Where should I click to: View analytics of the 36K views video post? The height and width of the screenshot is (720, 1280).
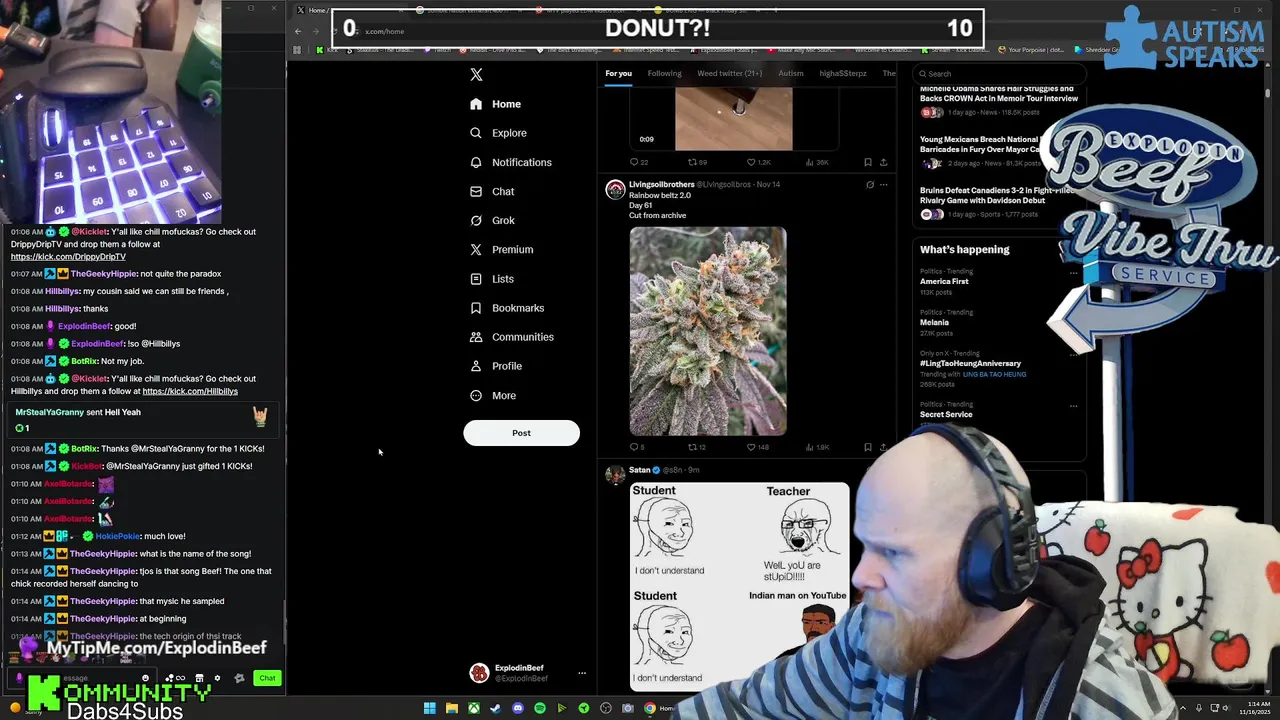pos(816,162)
